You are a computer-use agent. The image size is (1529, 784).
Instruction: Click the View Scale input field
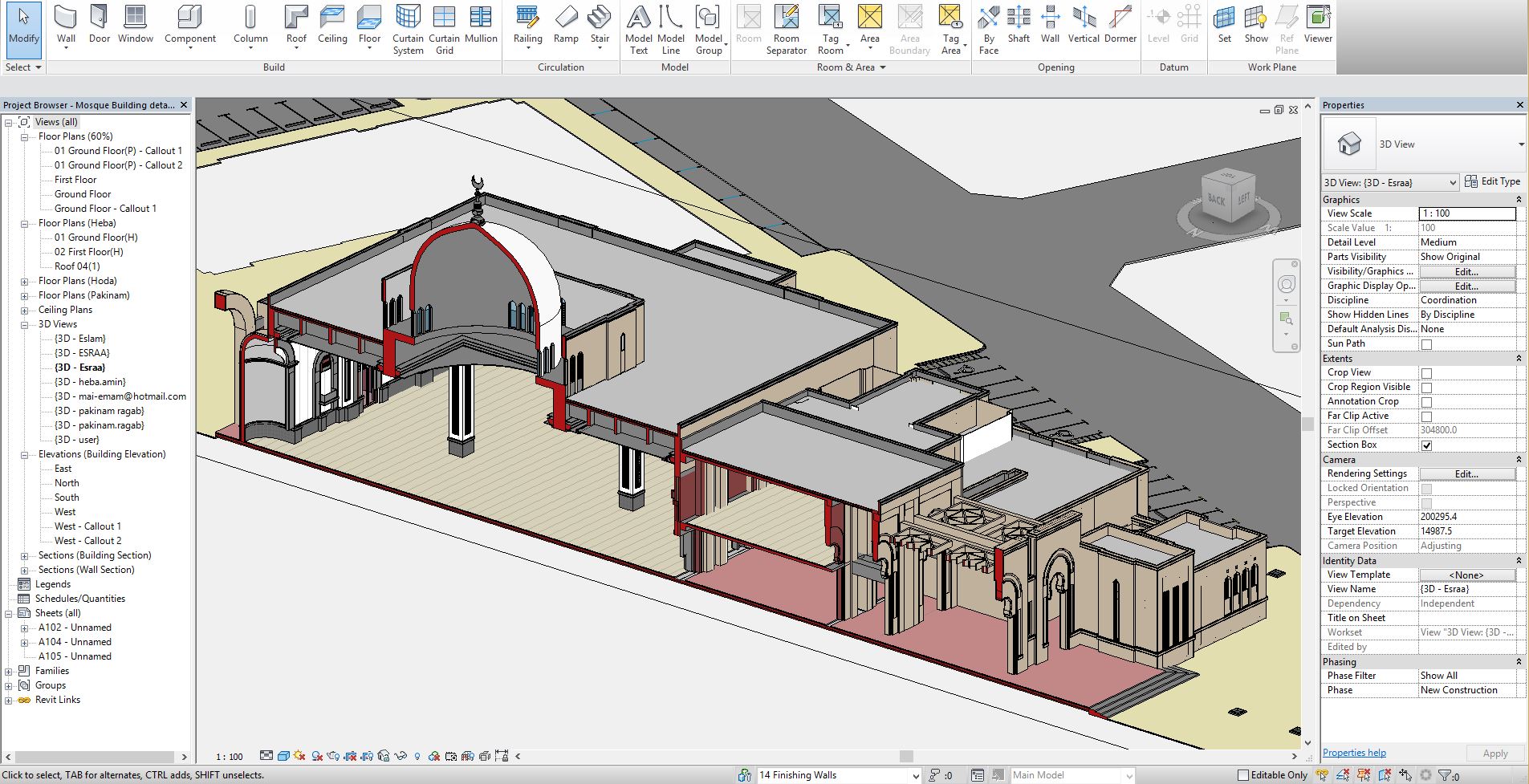tap(1466, 213)
